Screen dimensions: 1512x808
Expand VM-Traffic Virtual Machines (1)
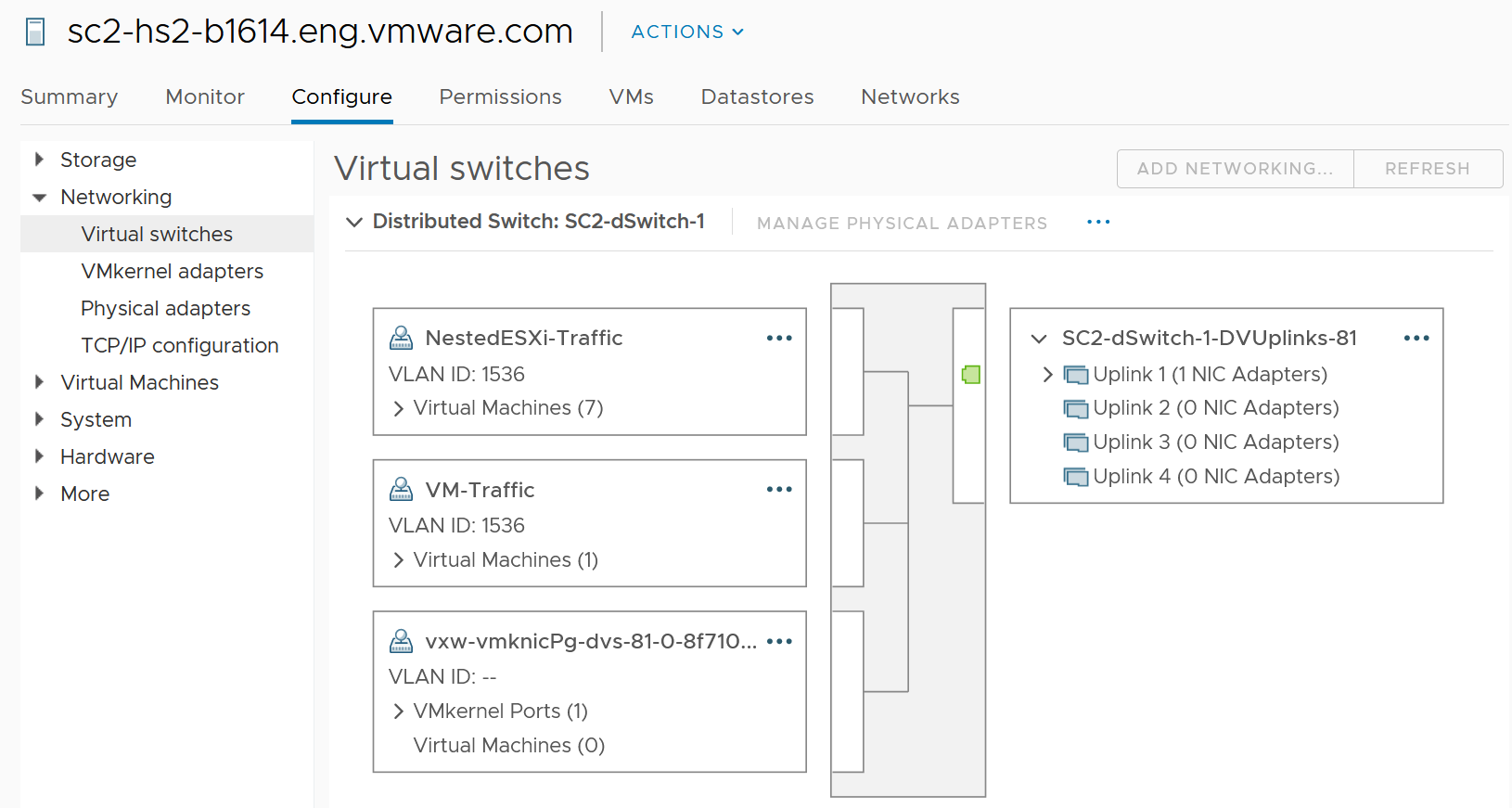click(398, 560)
